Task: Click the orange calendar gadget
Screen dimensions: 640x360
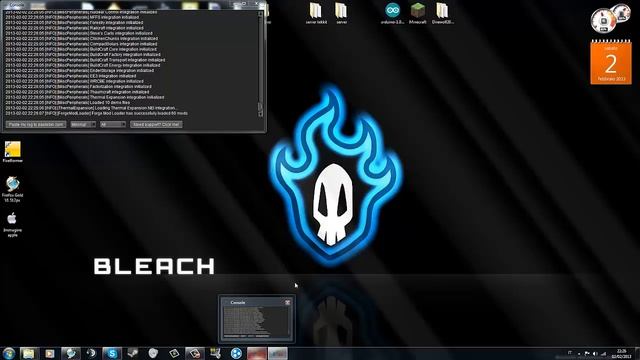Action: 611,62
